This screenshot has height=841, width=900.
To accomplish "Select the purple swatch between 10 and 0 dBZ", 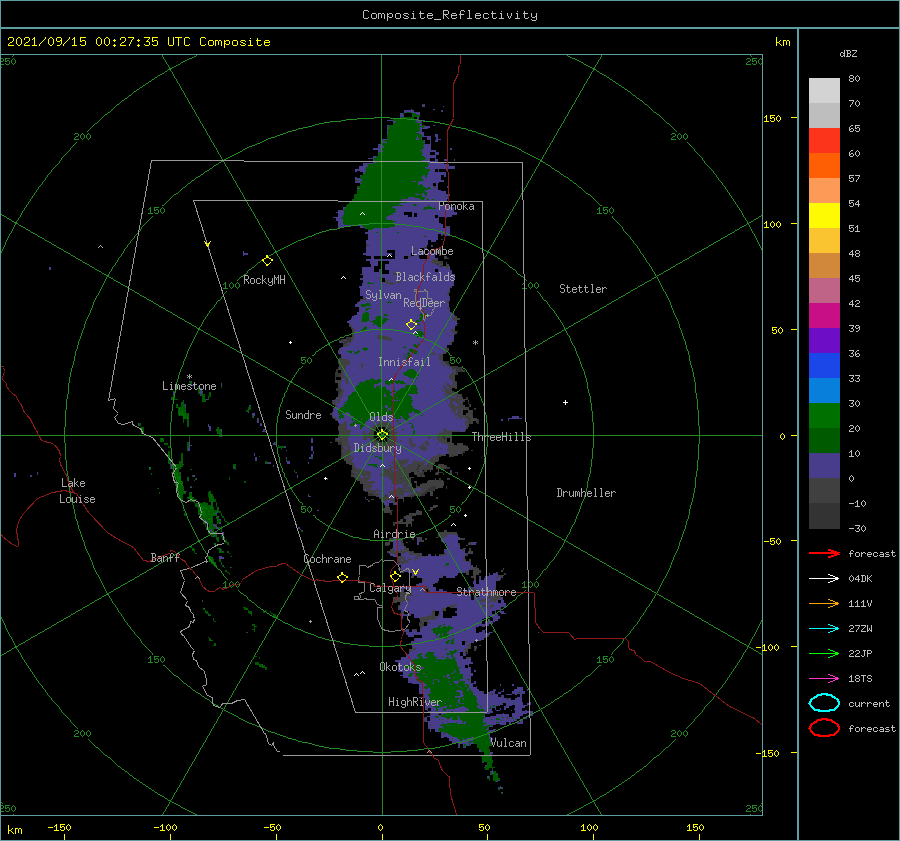I will point(824,465).
